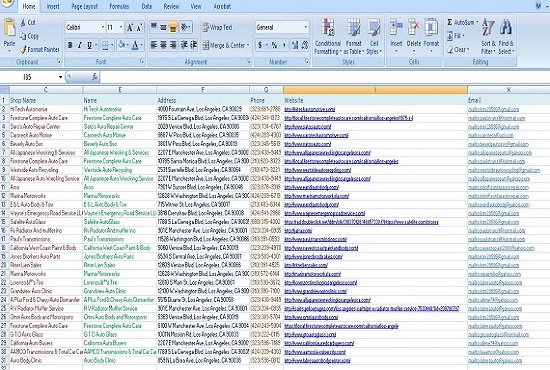
Task: Apply comma style
Action: (284, 45)
